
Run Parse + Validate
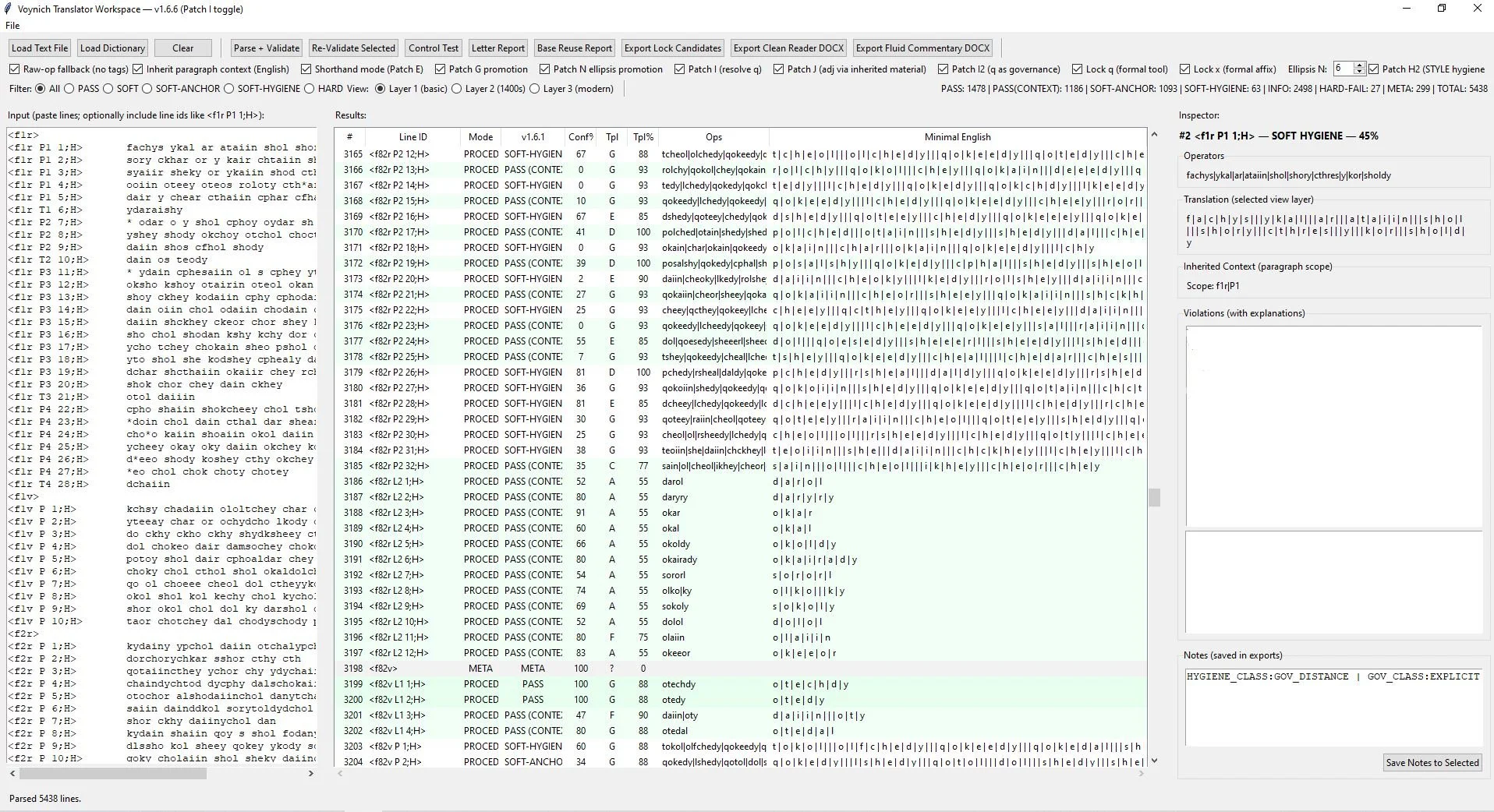(x=265, y=48)
